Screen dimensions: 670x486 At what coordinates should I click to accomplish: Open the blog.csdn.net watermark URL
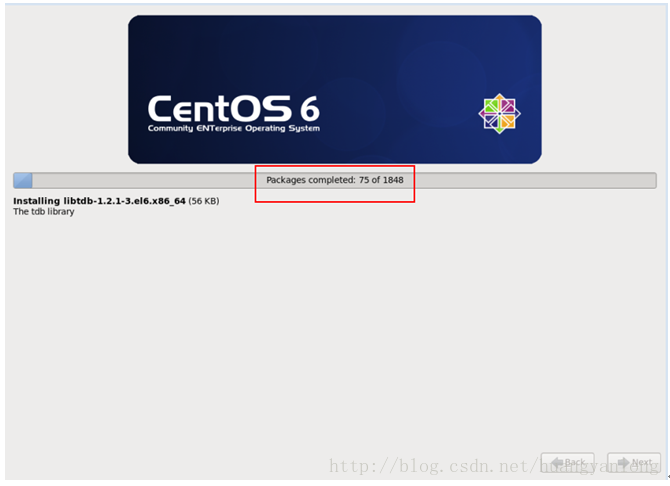pos(494,466)
